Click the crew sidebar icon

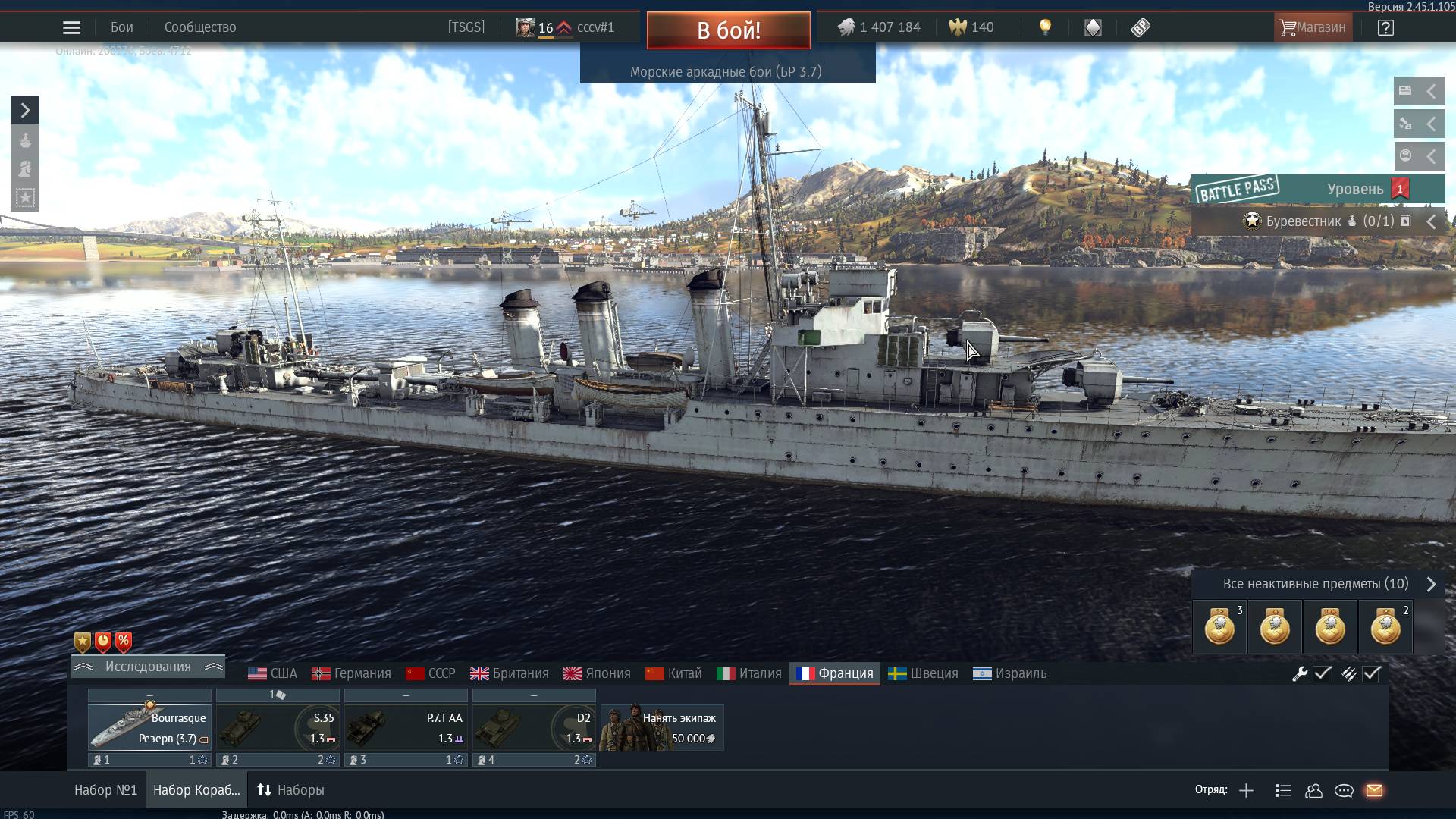point(25,169)
